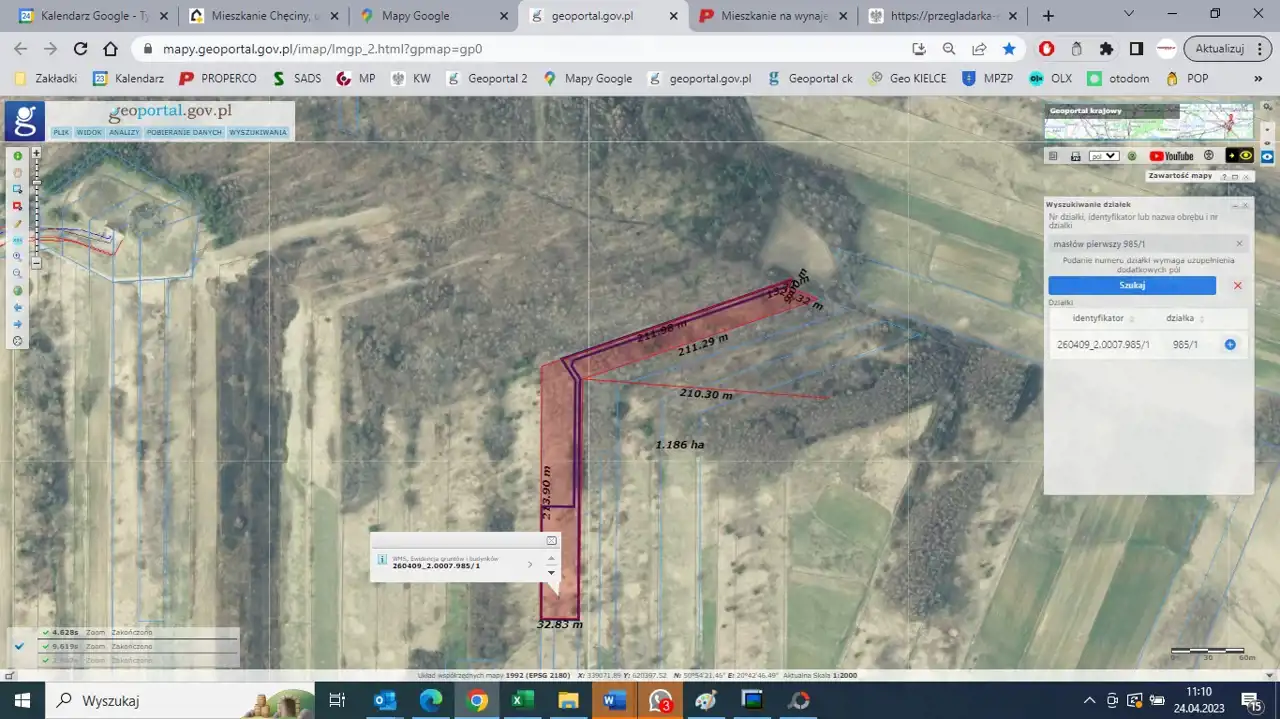The width and height of the screenshot is (1280, 719).
Task: Click the print map icon
Action: tap(1075, 156)
